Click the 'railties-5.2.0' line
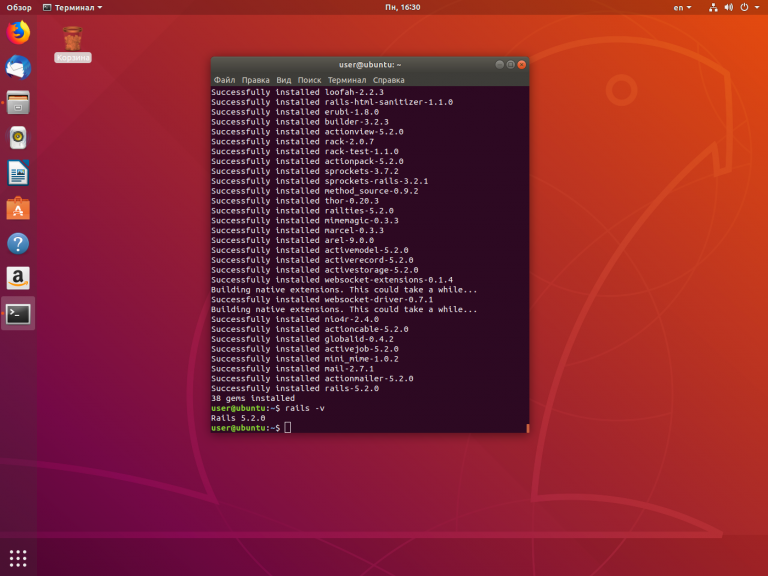The height and width of the screenshot is (576, 768). click(302, 211)
